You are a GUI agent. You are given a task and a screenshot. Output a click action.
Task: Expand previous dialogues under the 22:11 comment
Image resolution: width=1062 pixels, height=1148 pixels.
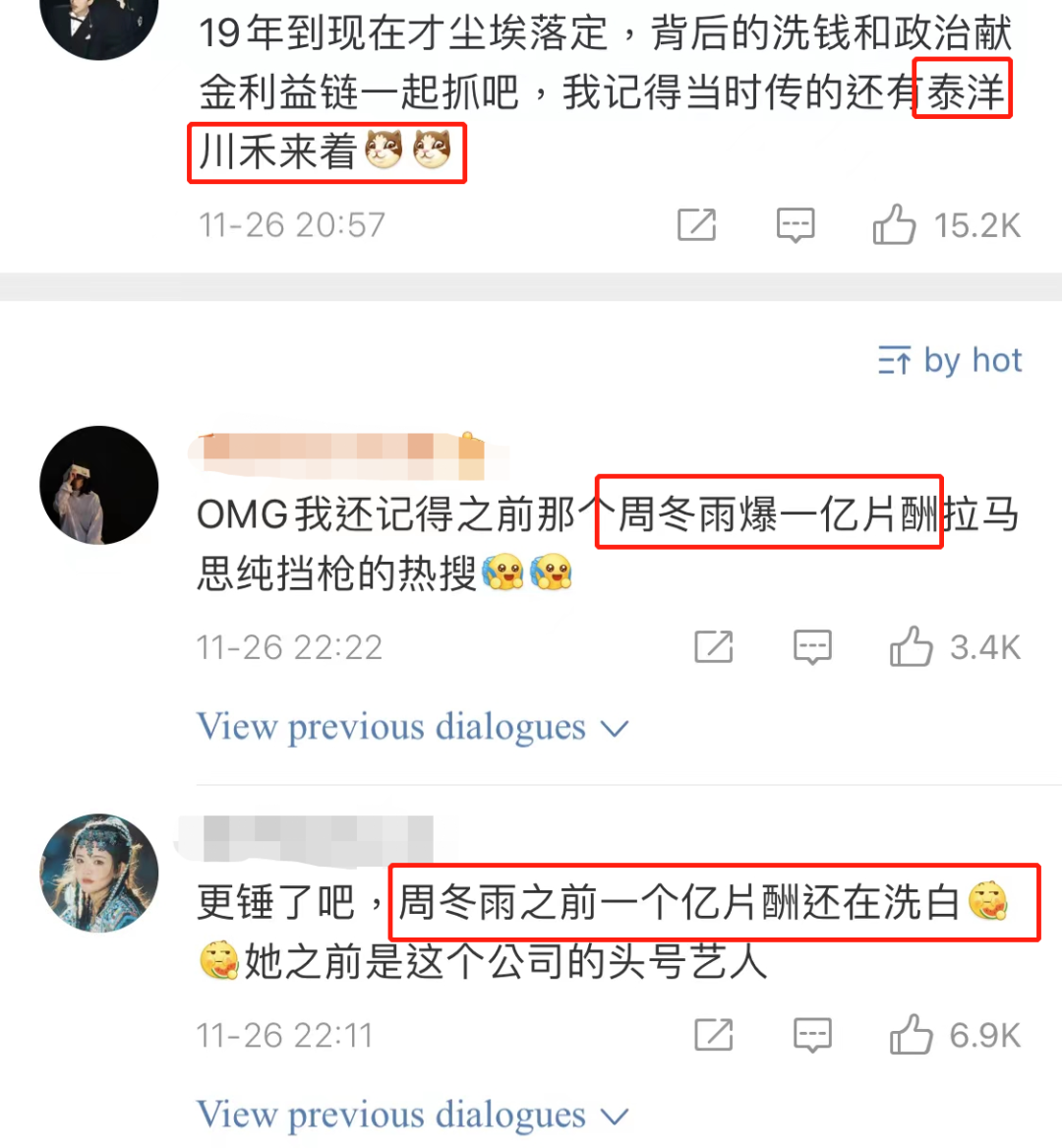point(413,1116)
